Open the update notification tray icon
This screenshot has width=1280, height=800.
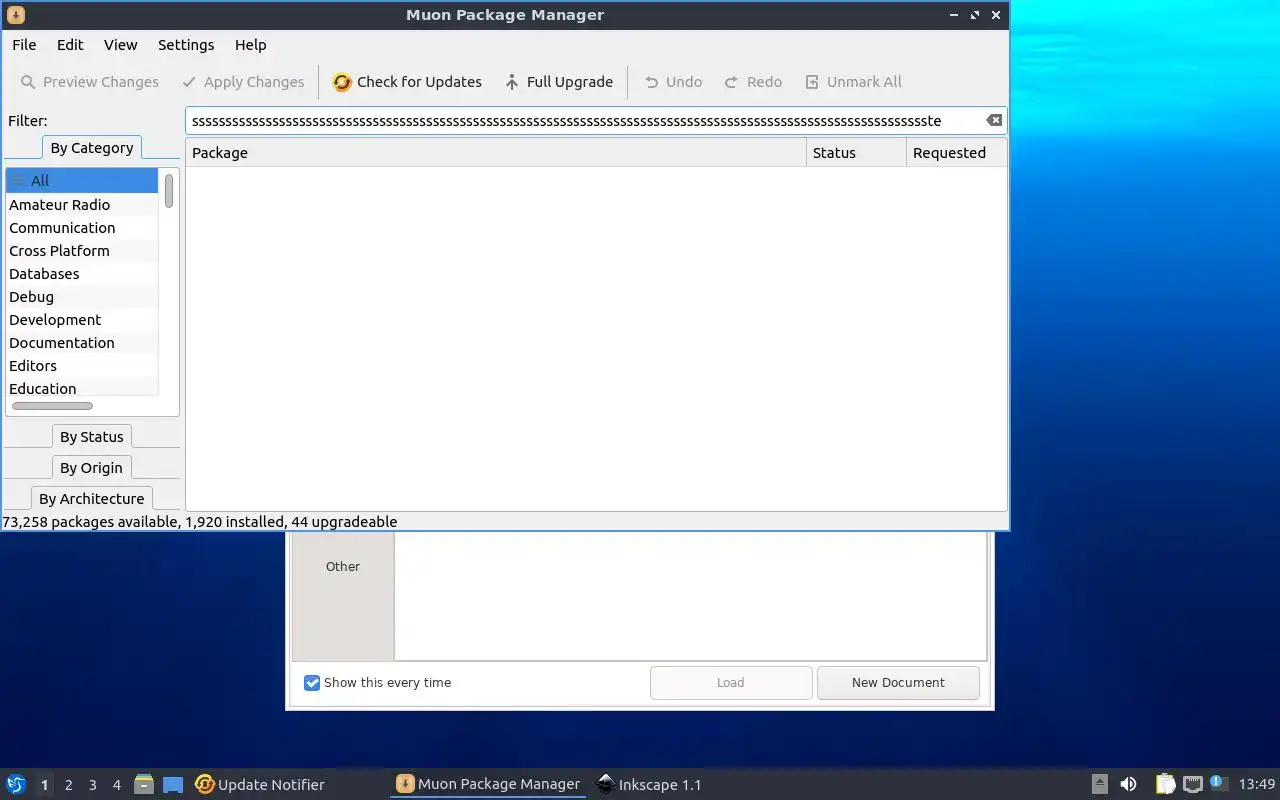tap(1218, 783)
